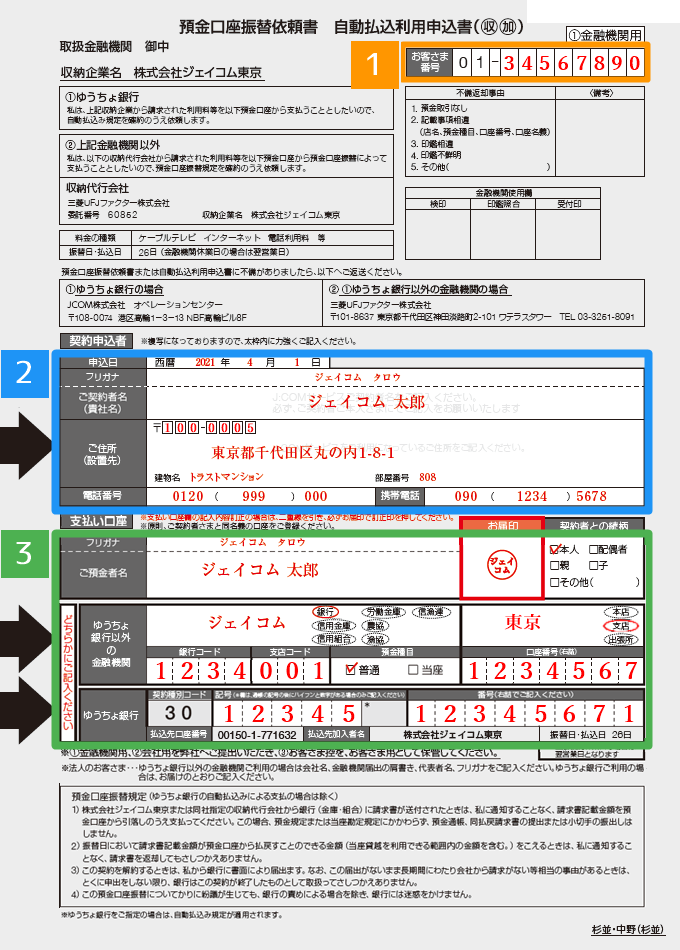Click the ①金融機関用 label box
Viewport: 680px width, 950px height.
tap(604, 35)
